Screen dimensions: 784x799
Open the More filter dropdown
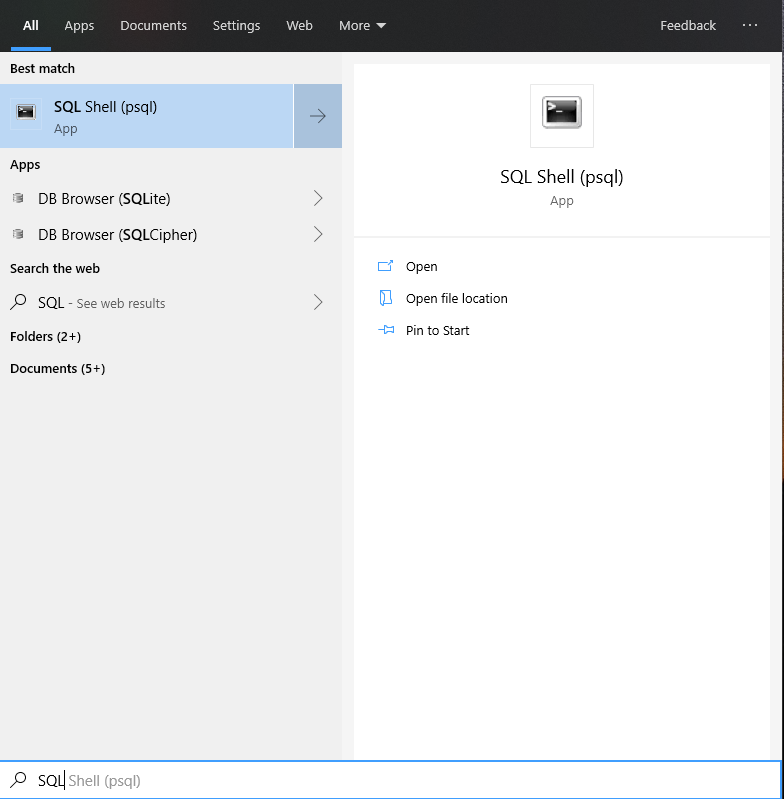pos(362,25)
